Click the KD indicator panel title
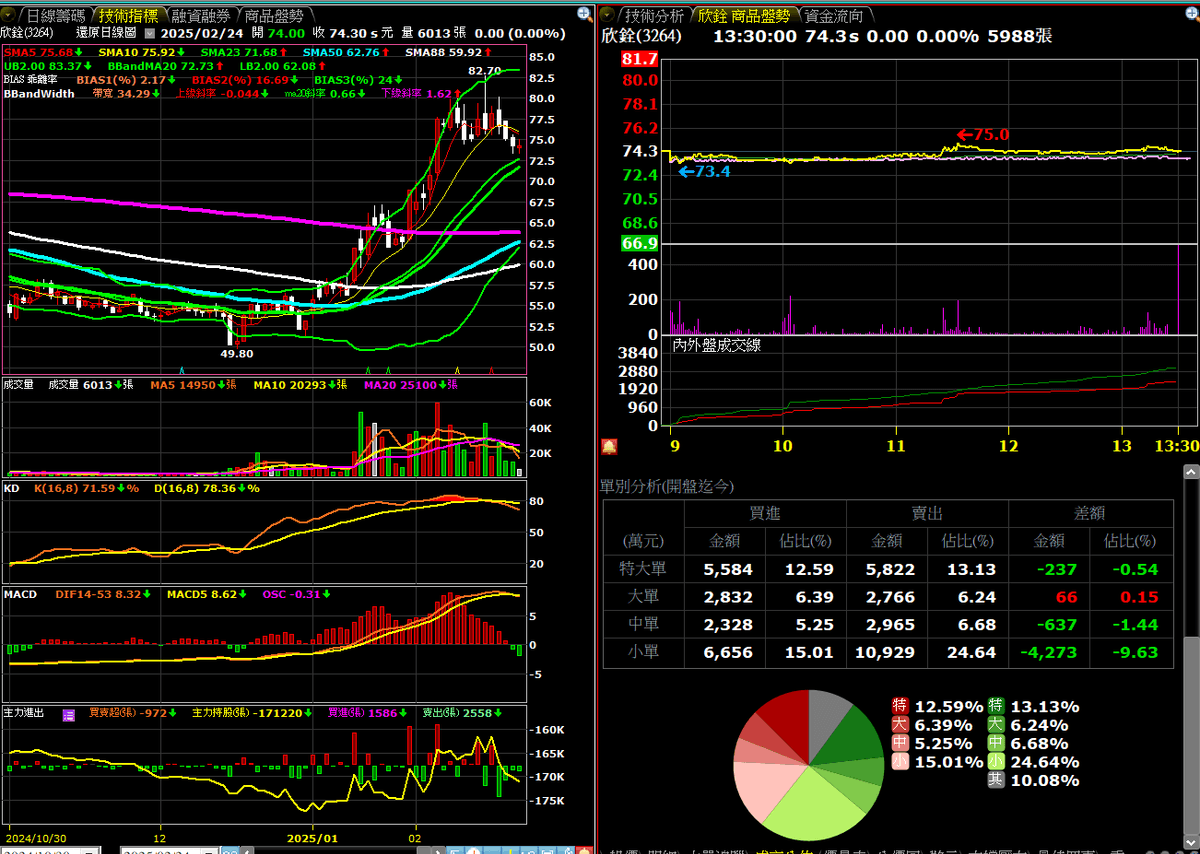Image resolution: width=1200 pixels, height=854 pixels. (11, 489)
